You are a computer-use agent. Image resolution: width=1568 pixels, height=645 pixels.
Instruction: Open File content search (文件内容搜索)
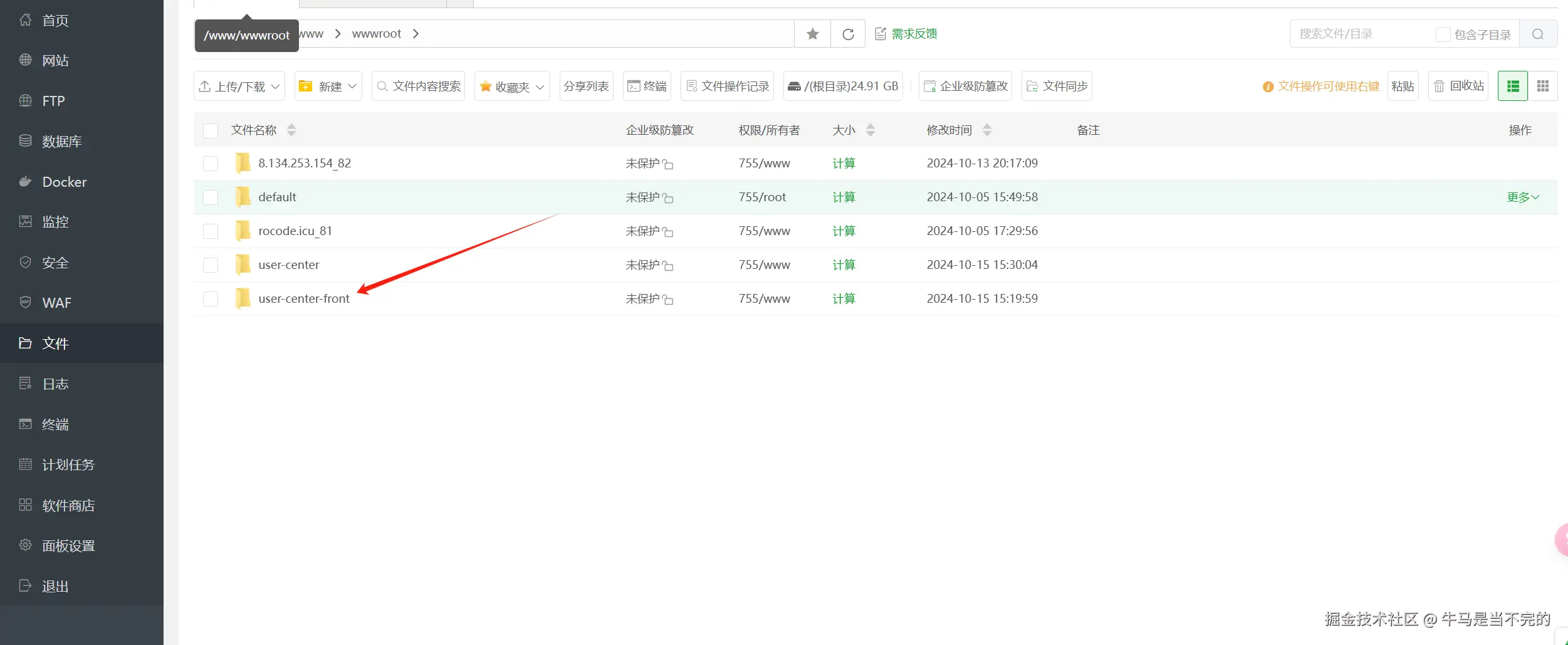coord(418,86)
